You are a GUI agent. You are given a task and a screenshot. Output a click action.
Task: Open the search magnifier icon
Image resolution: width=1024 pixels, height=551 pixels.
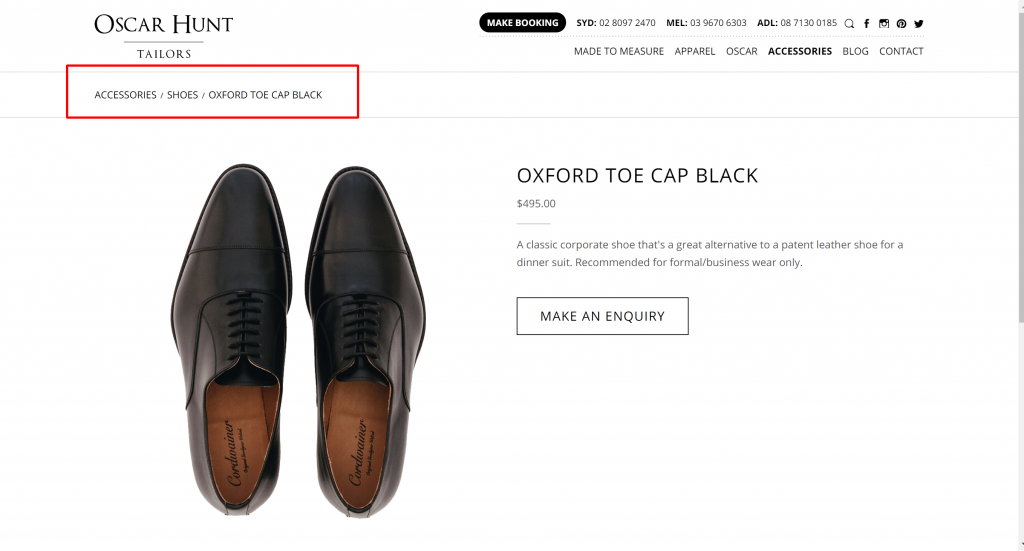pos(849,23)
